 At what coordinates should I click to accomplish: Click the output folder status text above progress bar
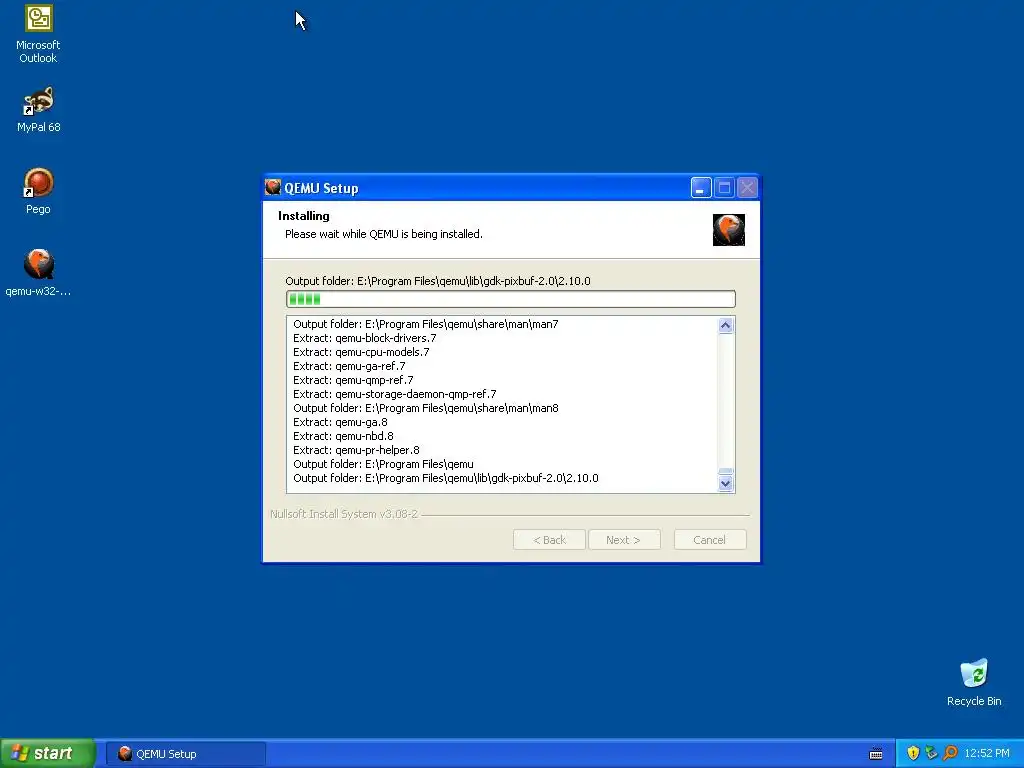[438, 281]
